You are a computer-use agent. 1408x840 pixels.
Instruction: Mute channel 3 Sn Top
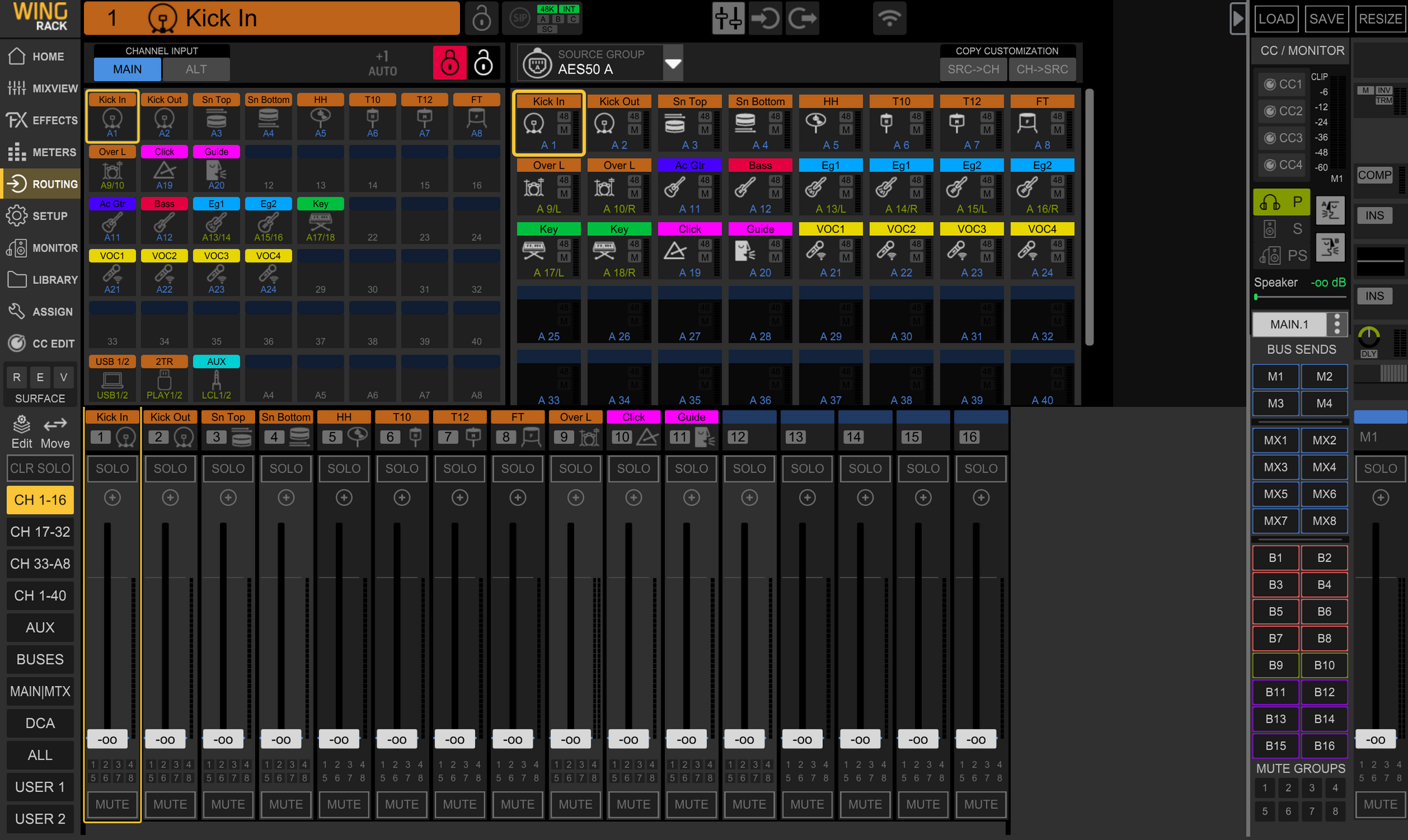[x=228, y=804]
